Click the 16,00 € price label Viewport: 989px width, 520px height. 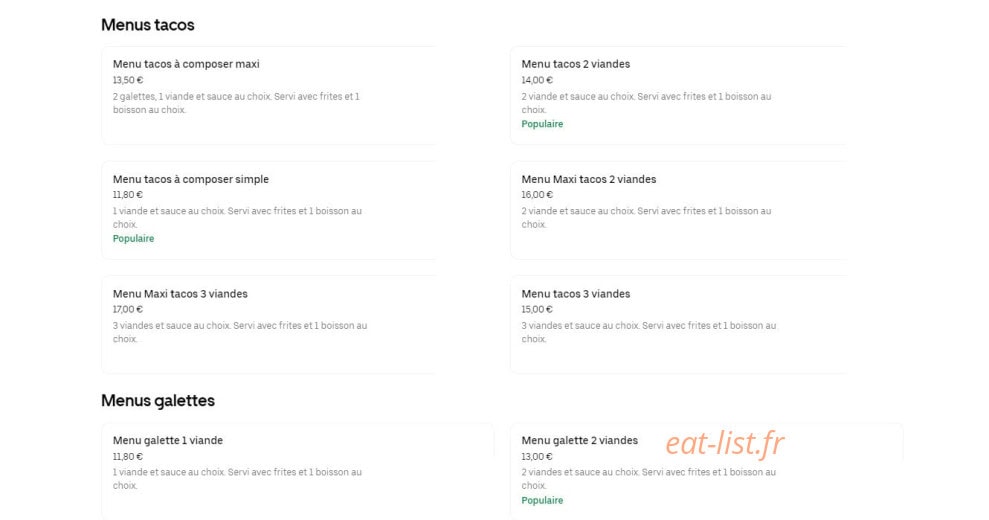pos(537,195)
